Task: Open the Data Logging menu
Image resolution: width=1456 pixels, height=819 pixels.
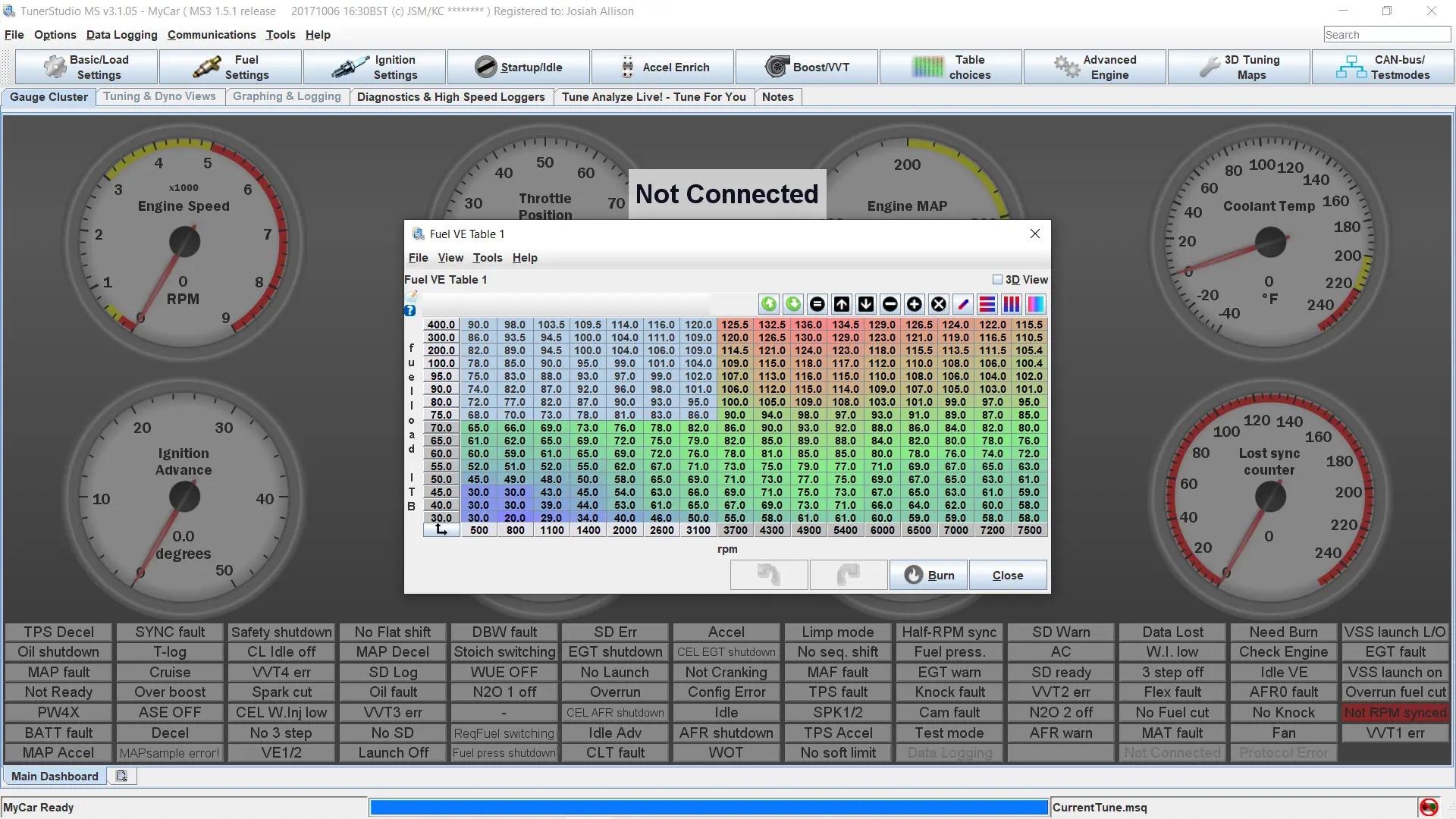Action: point(121,35)
